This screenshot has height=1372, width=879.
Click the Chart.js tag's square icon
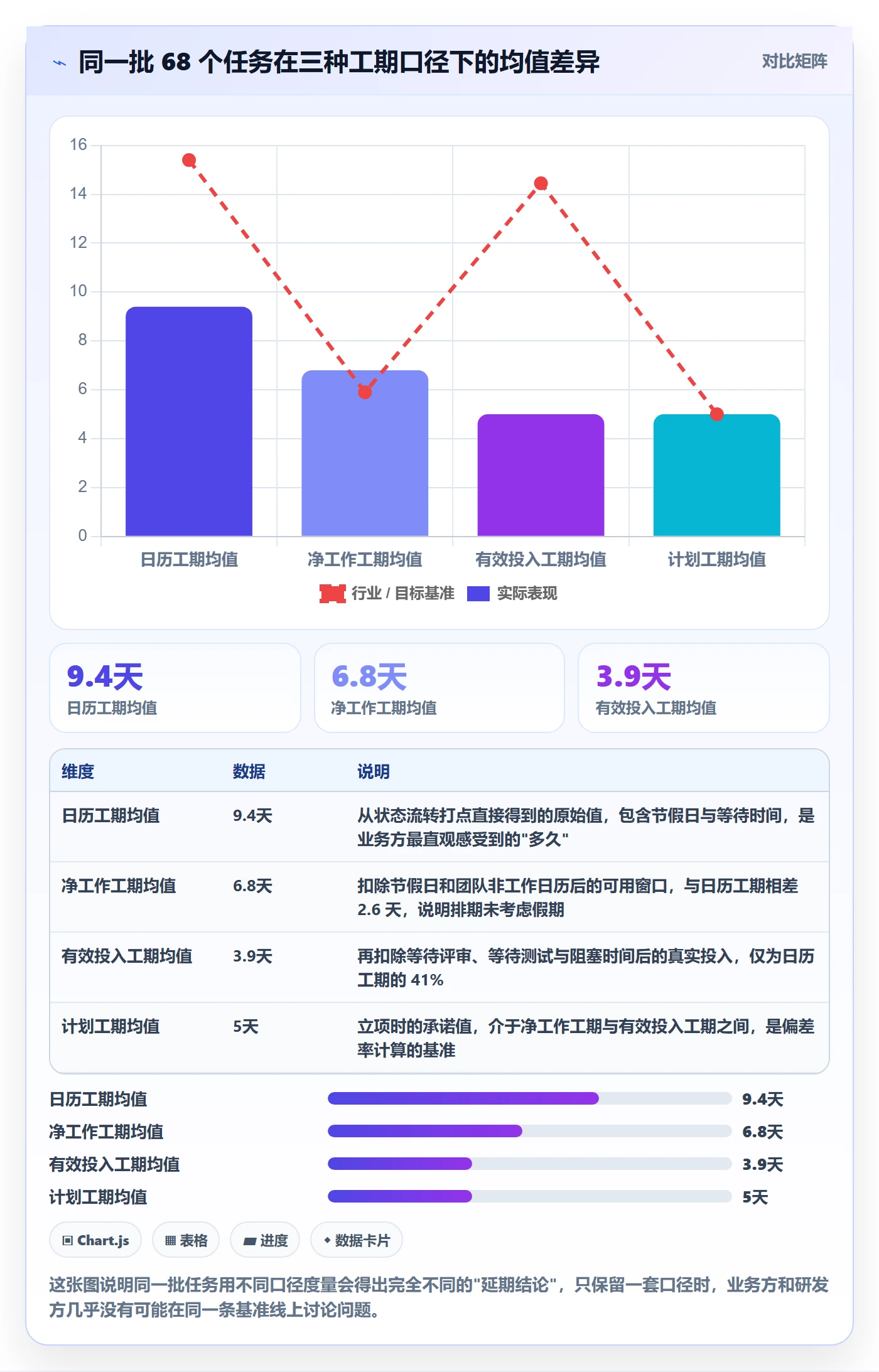point(67,1240)
